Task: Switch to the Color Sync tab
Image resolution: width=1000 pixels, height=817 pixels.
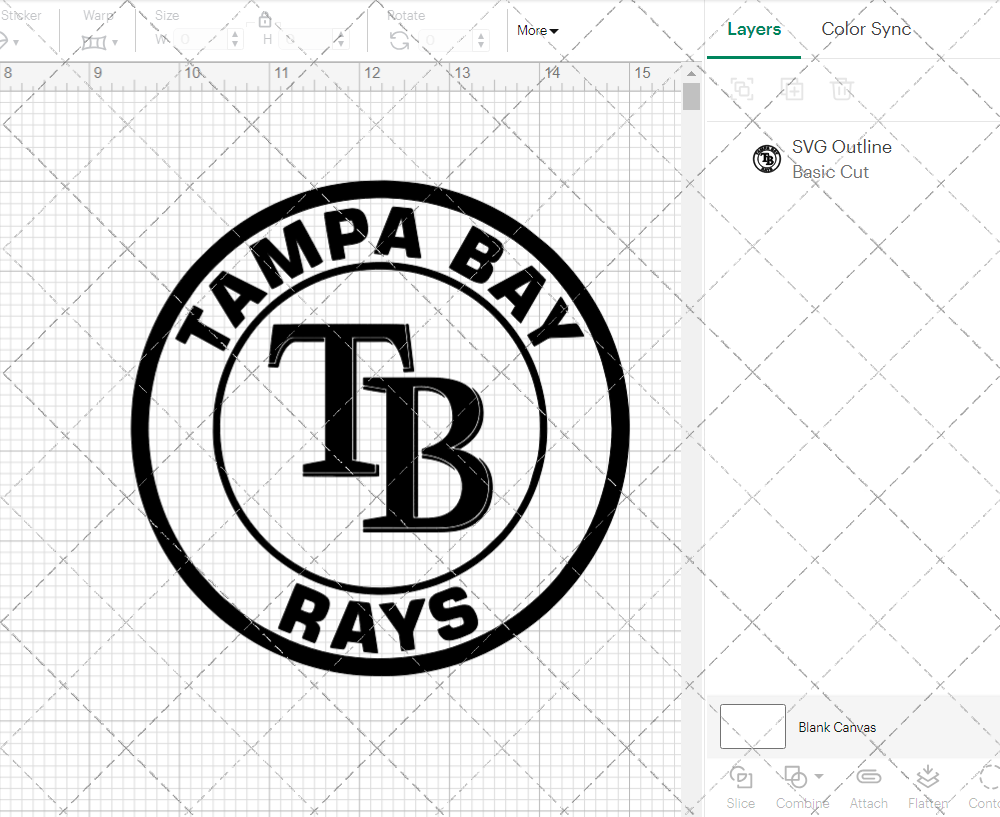Action: [866, 30]
